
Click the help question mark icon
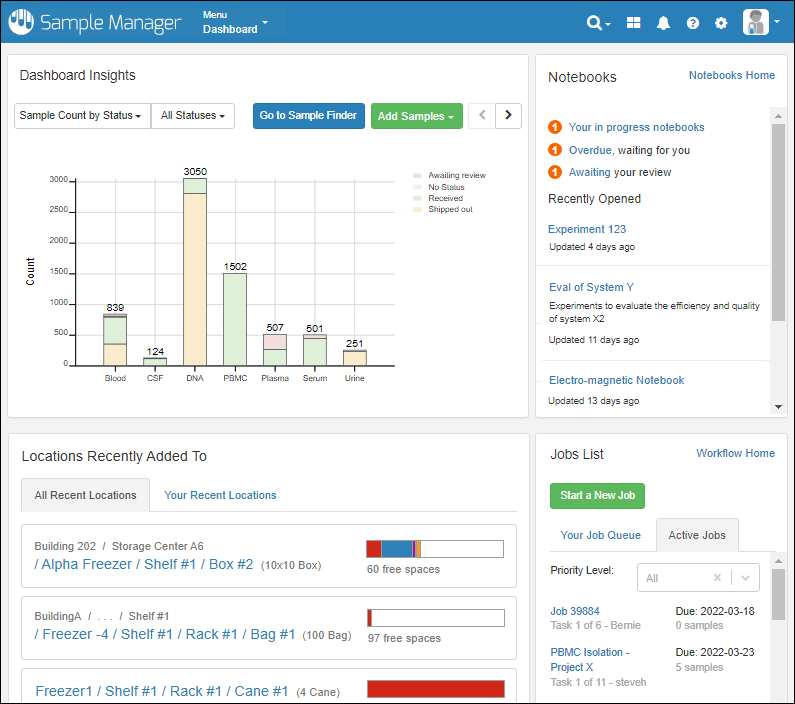coord(692,23)
